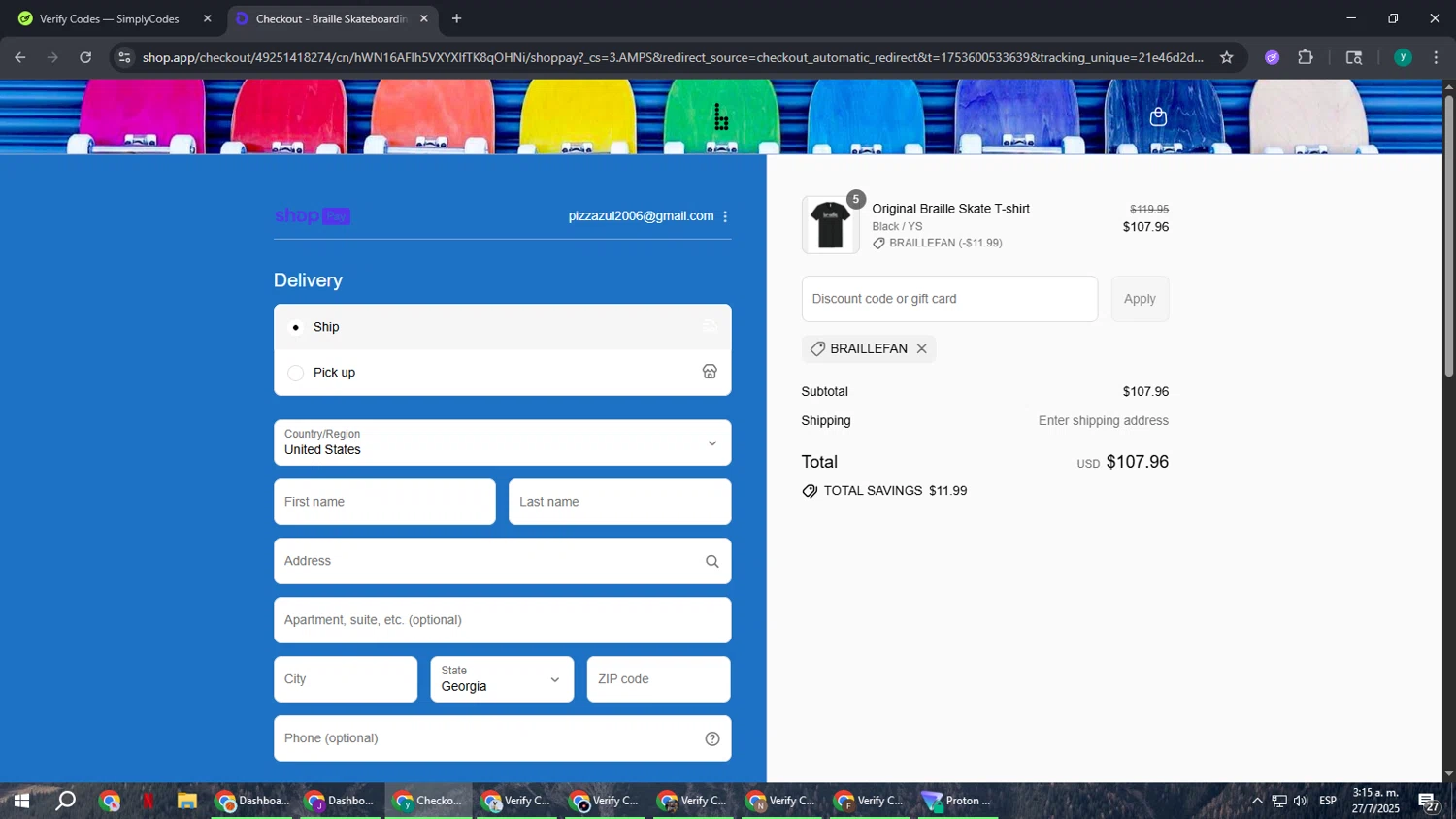Remove the BRAILLEFAN discount code
This screenshot has width=1456, height=819.
point(922,348)
